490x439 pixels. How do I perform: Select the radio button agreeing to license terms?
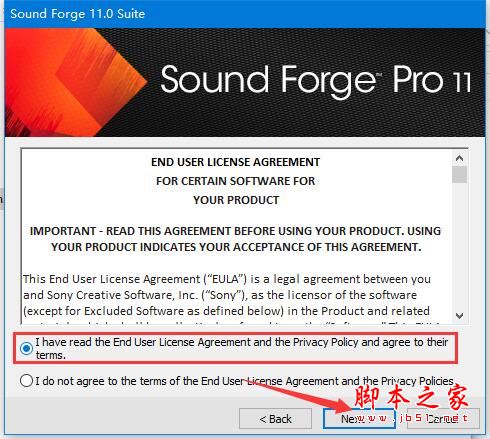click(26, 349)
